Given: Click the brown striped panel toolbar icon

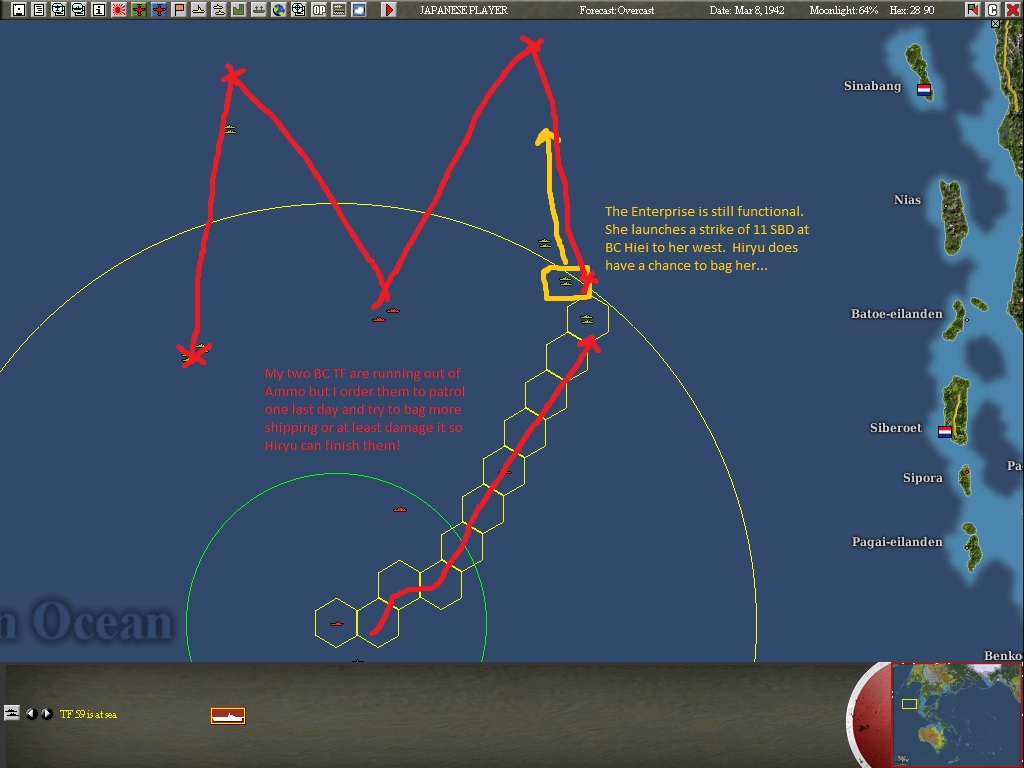Looking at the screenshot, I should click(338, 10).
